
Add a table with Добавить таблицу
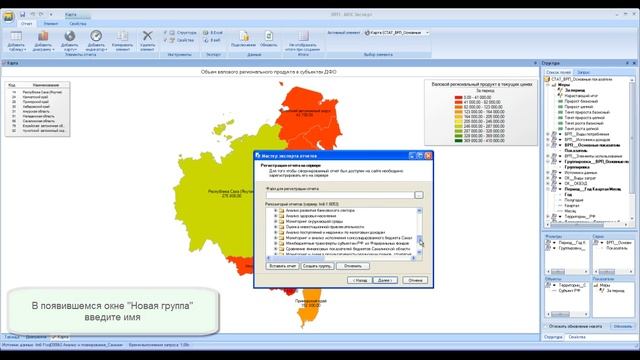point(16,41)
